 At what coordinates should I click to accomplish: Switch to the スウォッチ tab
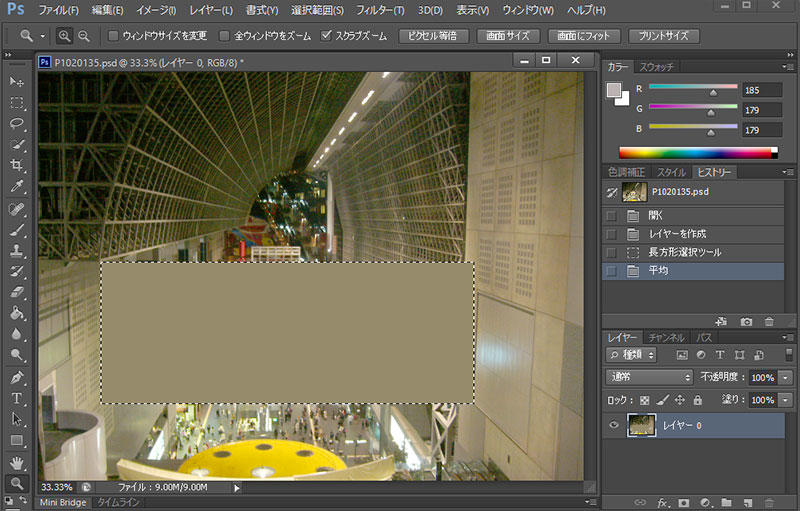coord(657,67)
